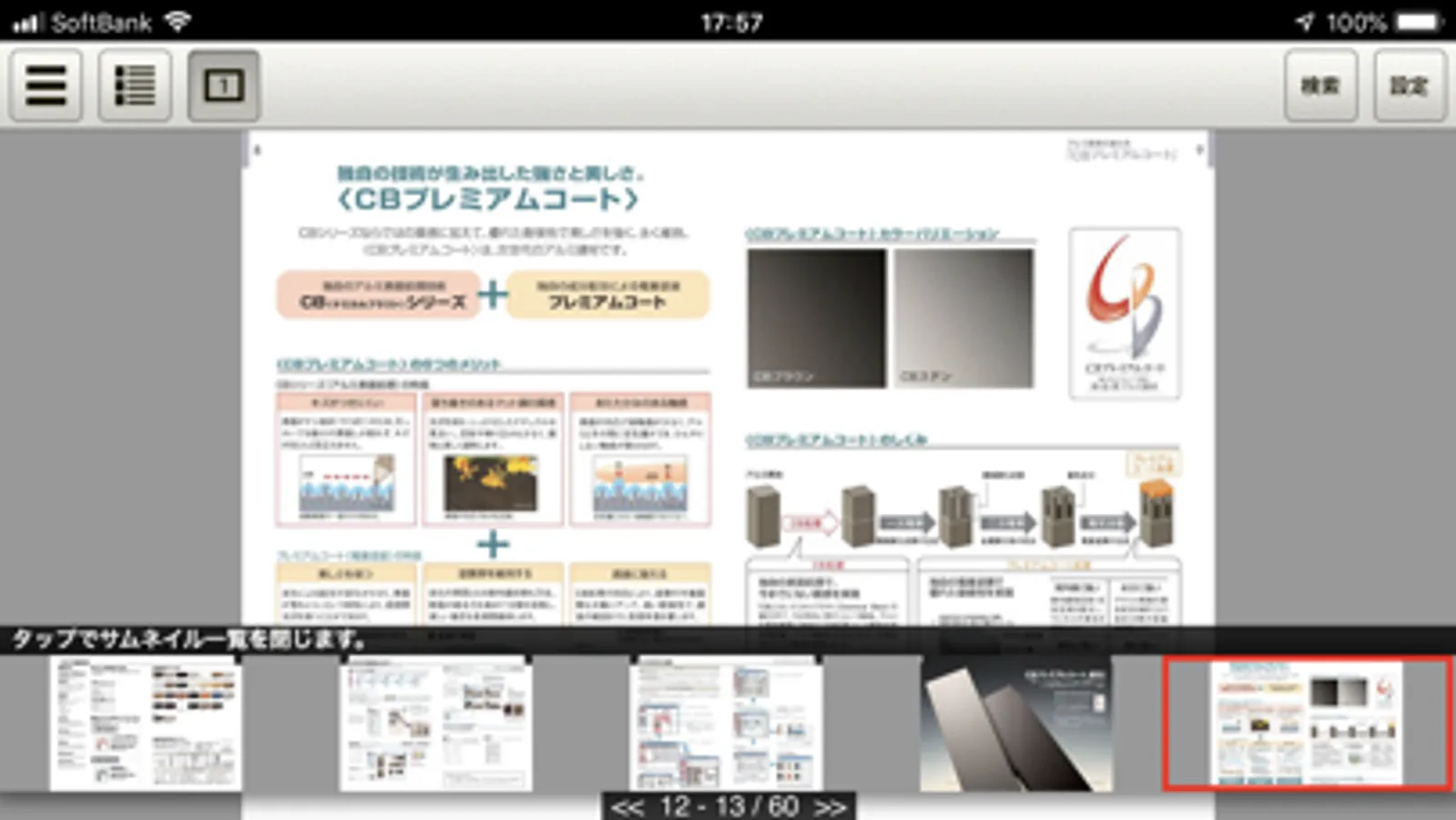Image resolution: width=1456 pixels, height=820 pixels.
Task: Select the red-highlighted current page thumbnail
Action: [1306, 723]
